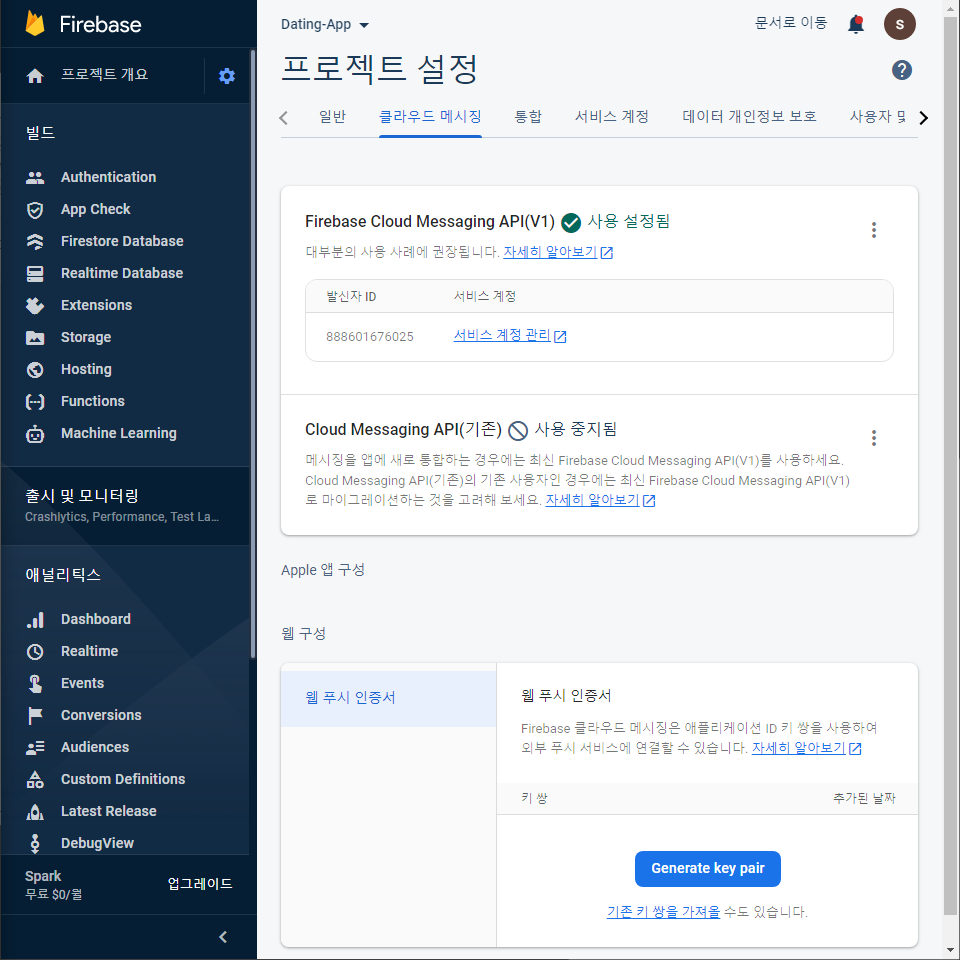
Task: Switch to the 통합 tab
Action: click(x=528, y=116)
